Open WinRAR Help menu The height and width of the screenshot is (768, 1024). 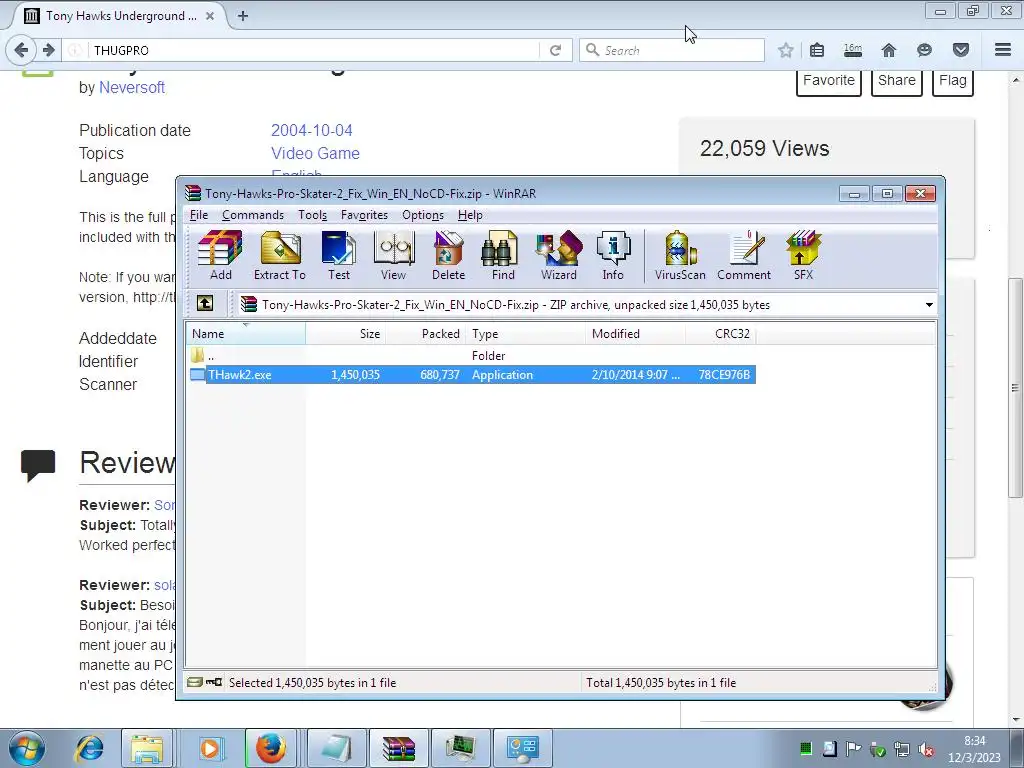pos(470,215)
